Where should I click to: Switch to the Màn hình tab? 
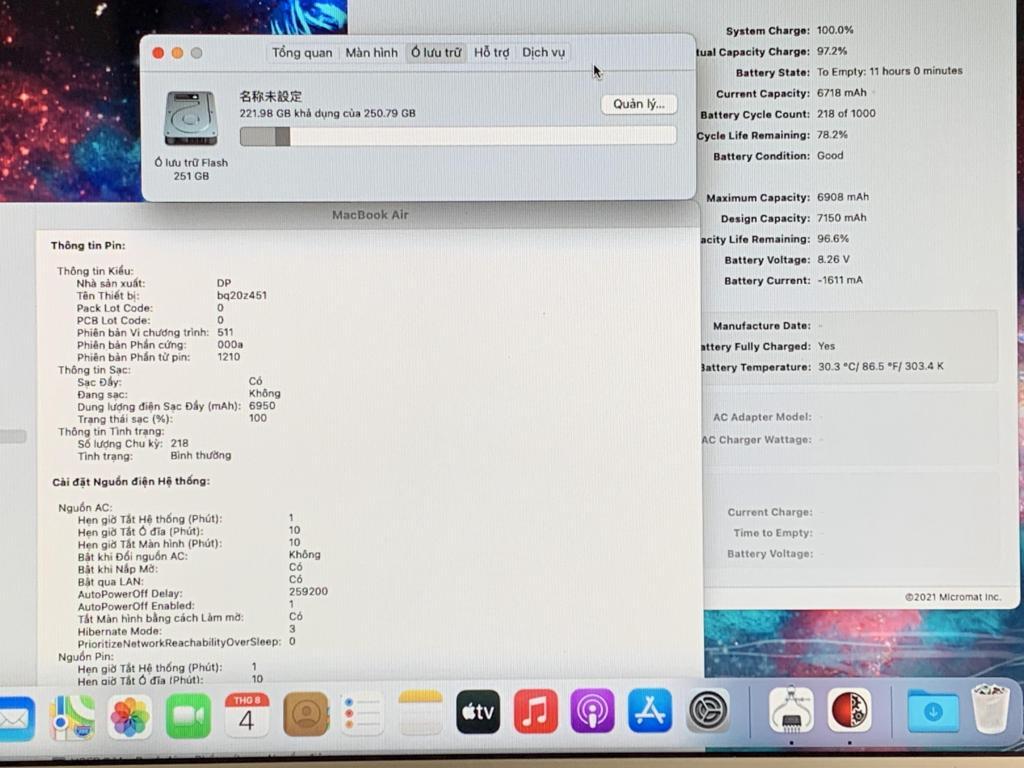372,52
